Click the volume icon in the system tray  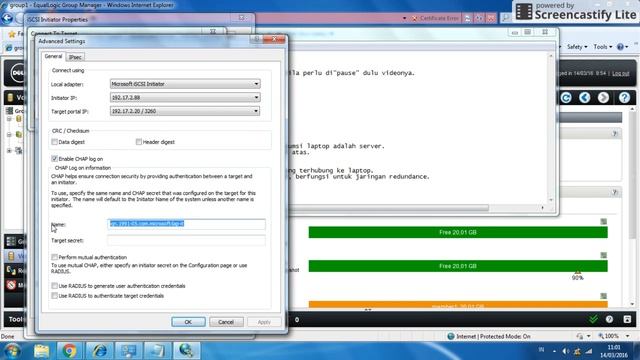pyautogui.click(x=566, y=351)
